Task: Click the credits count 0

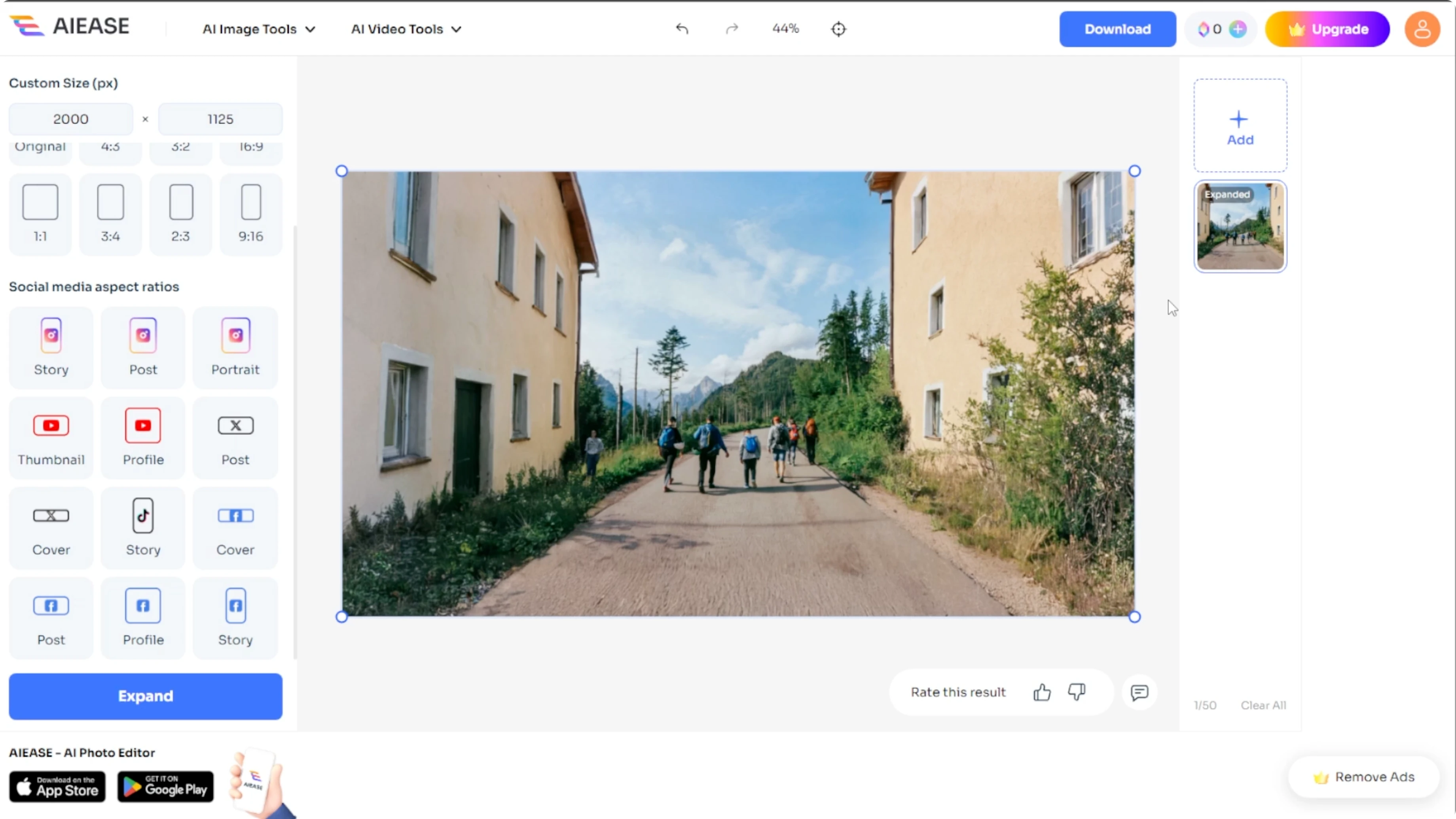Action: [x=1217, y=29]
